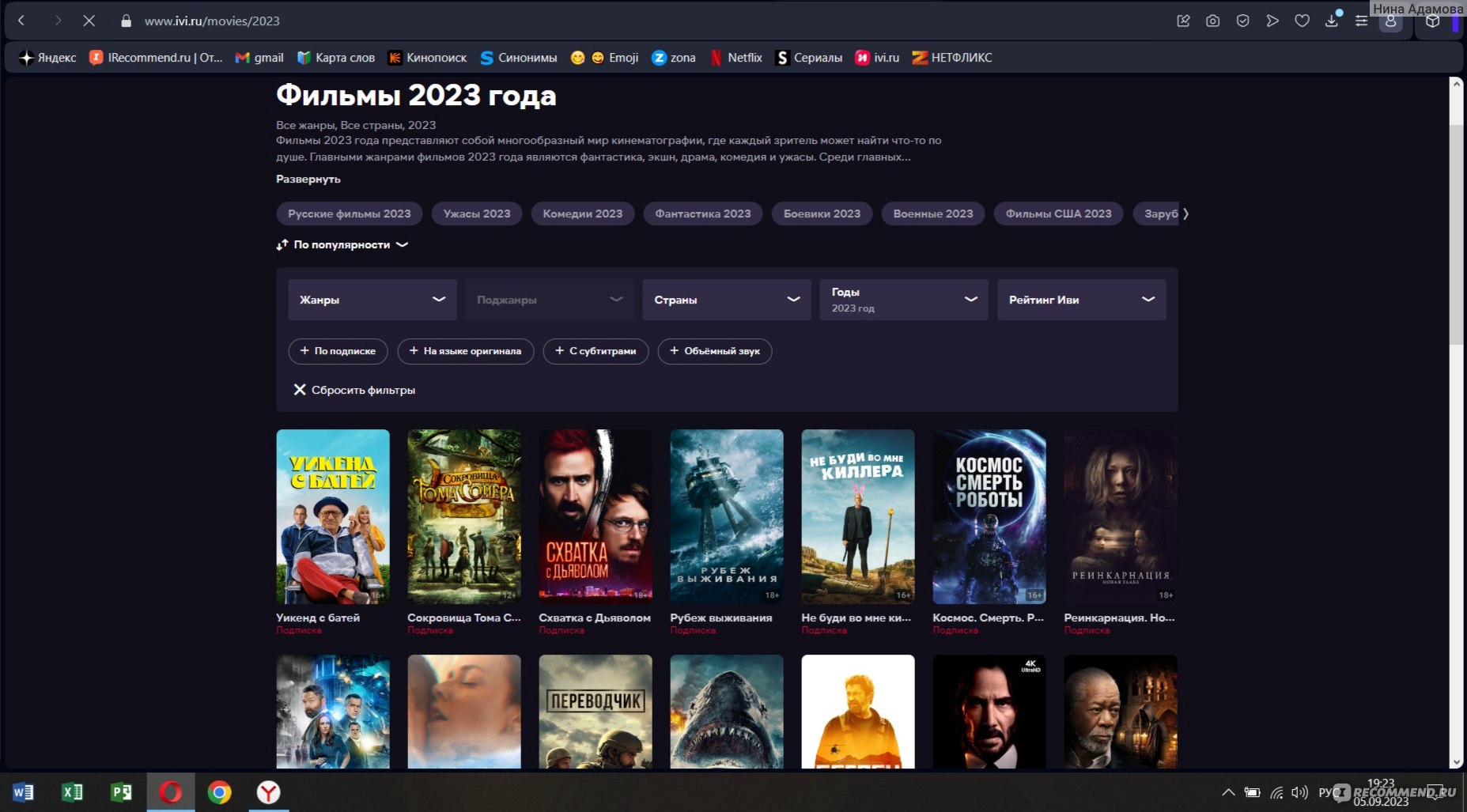Open Excel from the taskbar
Screen dimensions: 1467x812
point(73,792)
